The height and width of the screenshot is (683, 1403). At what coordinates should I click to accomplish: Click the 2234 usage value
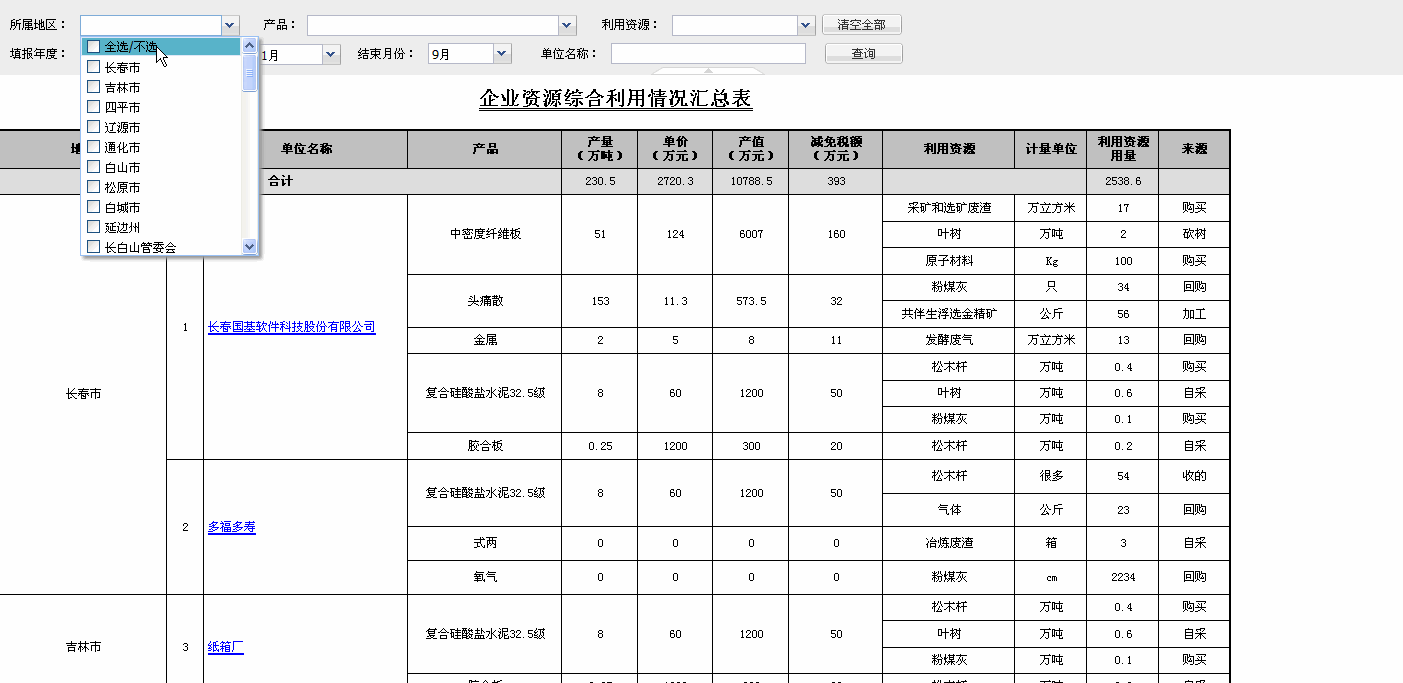point(1123,577)
